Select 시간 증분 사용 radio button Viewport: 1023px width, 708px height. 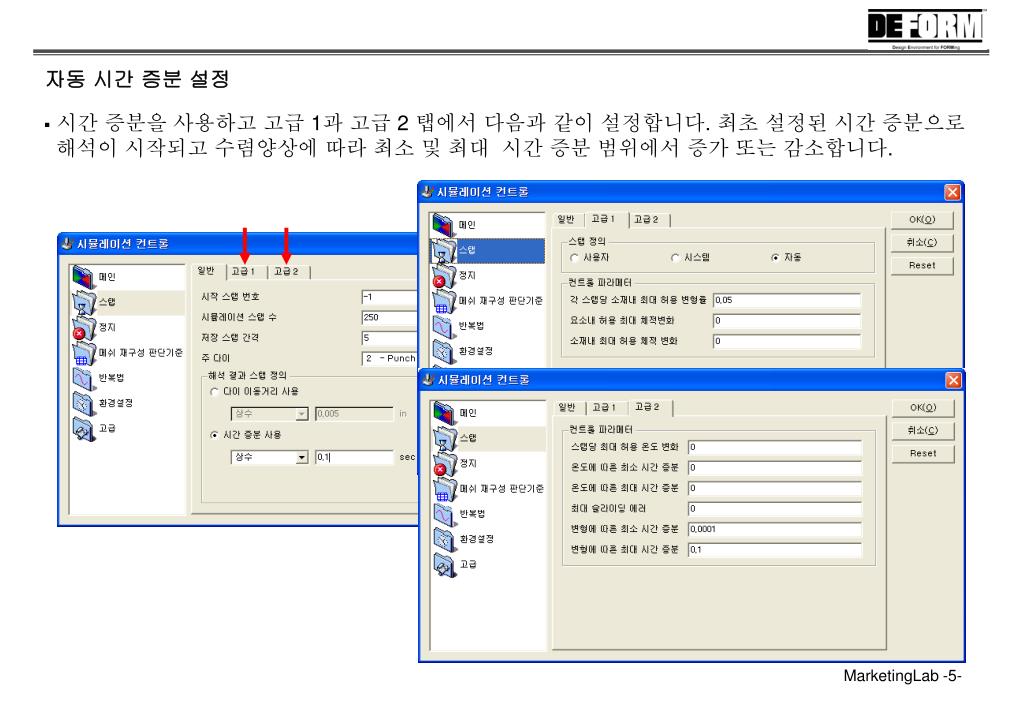pos(214,435)
